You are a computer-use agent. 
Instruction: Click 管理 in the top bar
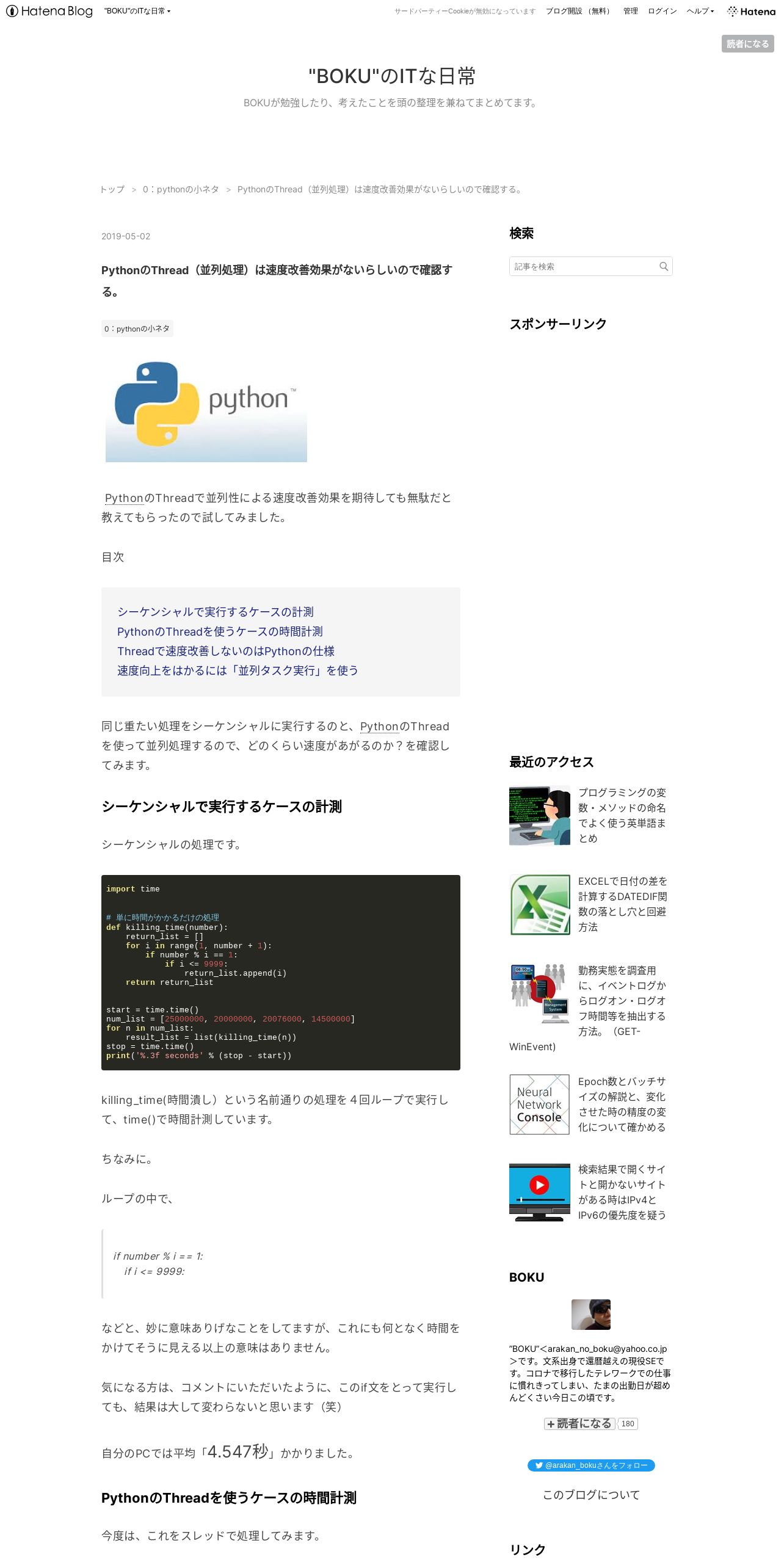630,11
